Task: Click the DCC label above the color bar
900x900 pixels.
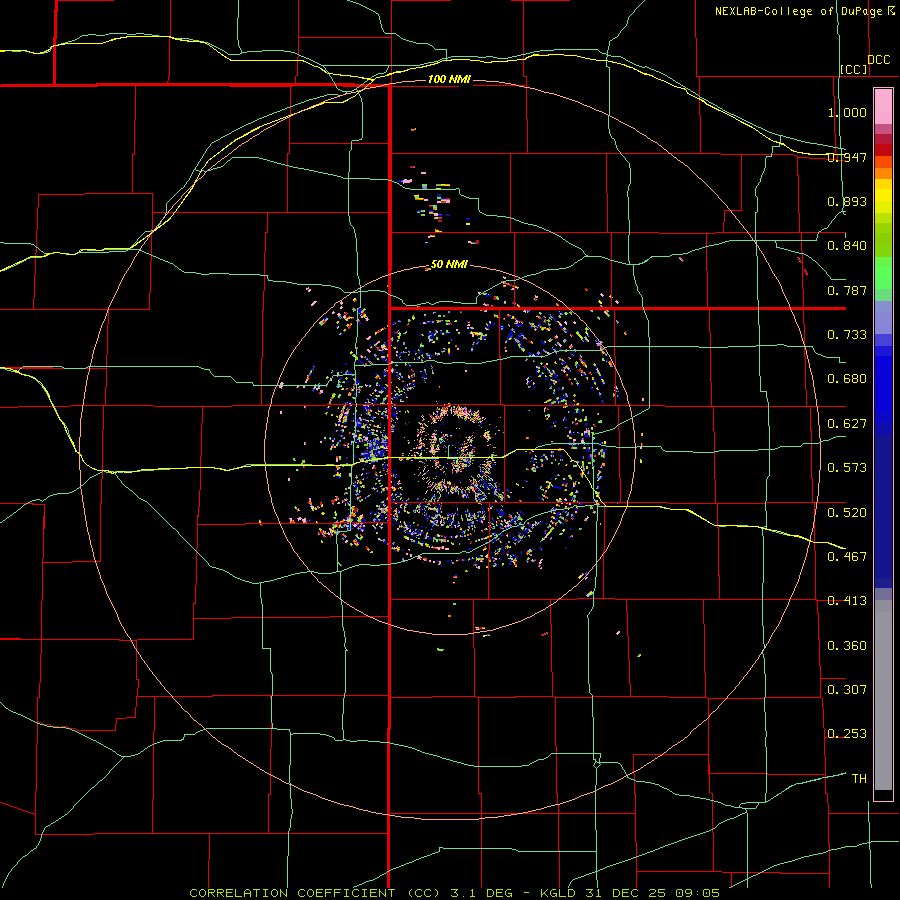Action: pyautogui.click(x=878, y=60)
